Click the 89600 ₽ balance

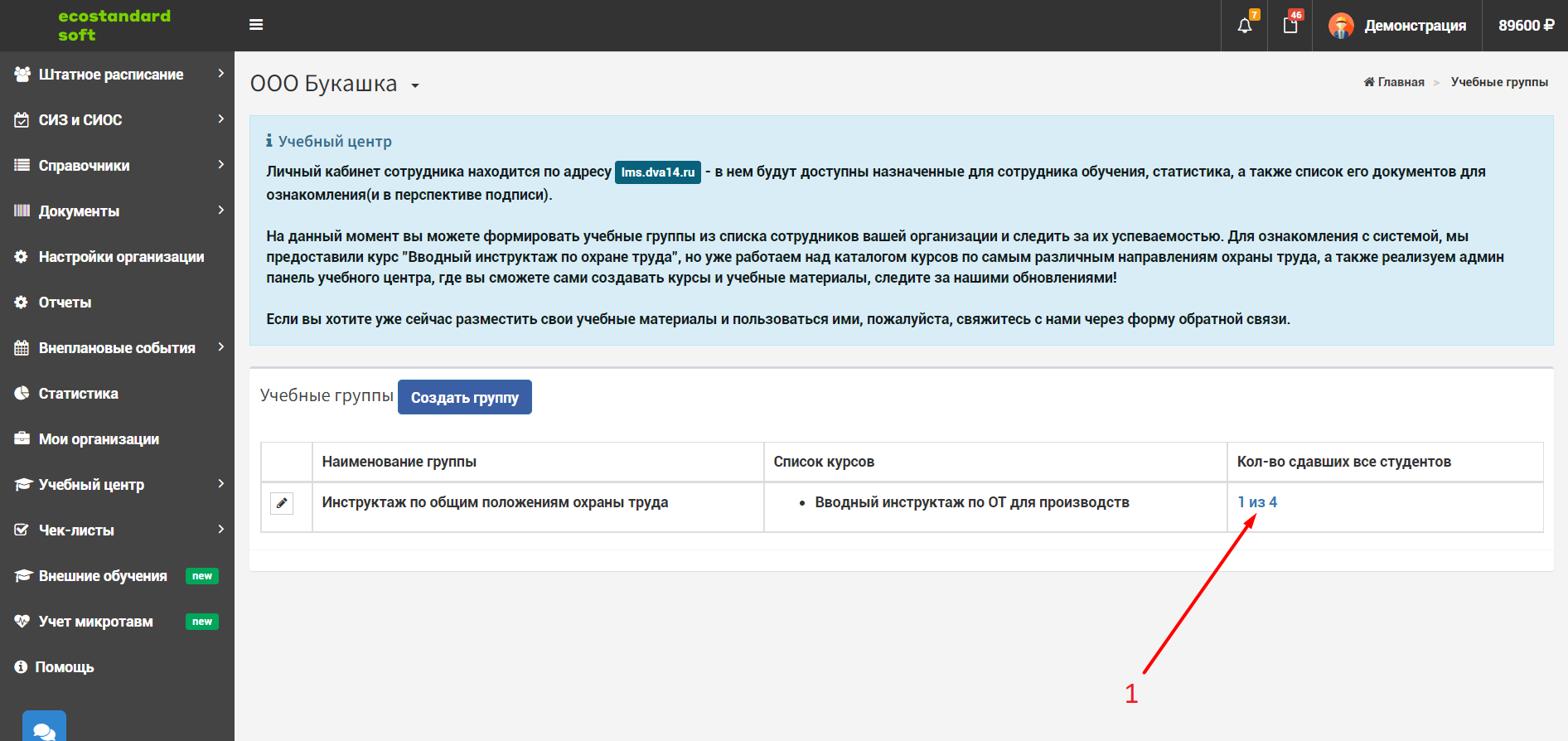1526,26
